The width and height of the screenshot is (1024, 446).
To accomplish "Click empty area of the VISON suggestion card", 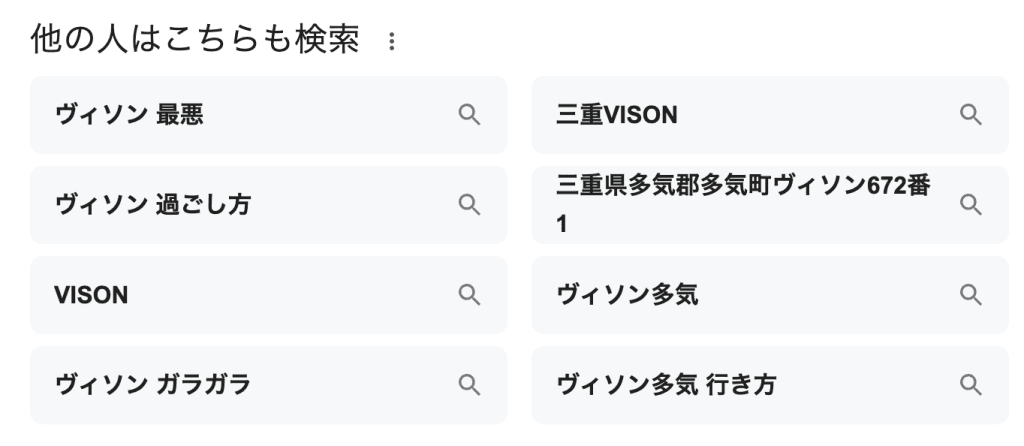I will tap(294, 295).
